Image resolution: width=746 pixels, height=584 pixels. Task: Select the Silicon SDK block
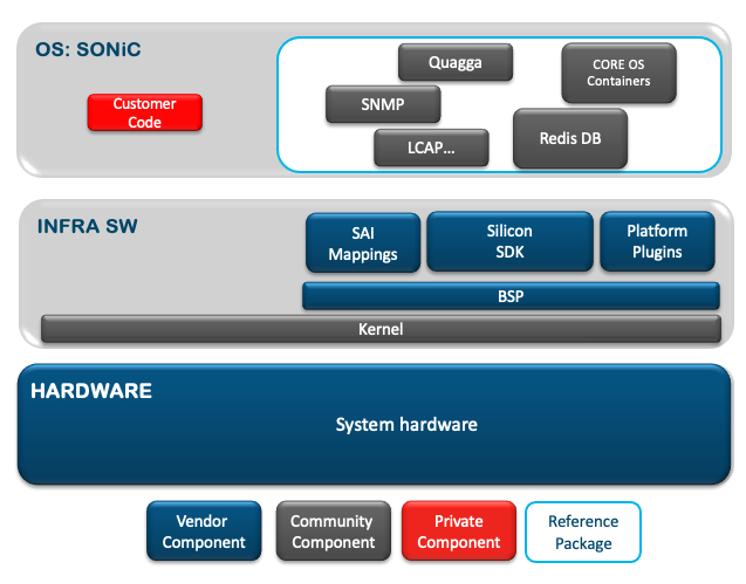pyautogui.click(x=509, y=241)
